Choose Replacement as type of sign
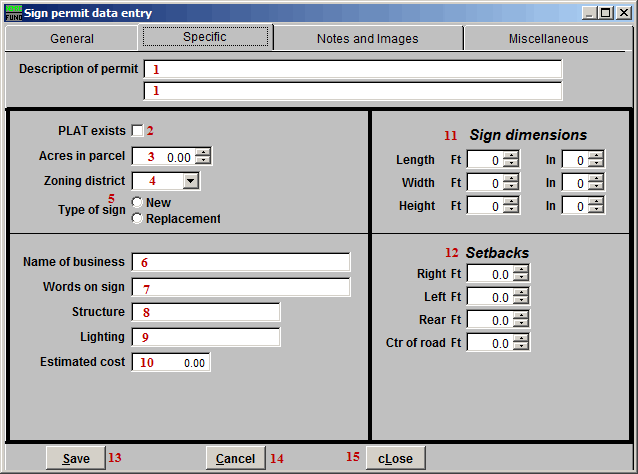 click(x=137, y=219)
